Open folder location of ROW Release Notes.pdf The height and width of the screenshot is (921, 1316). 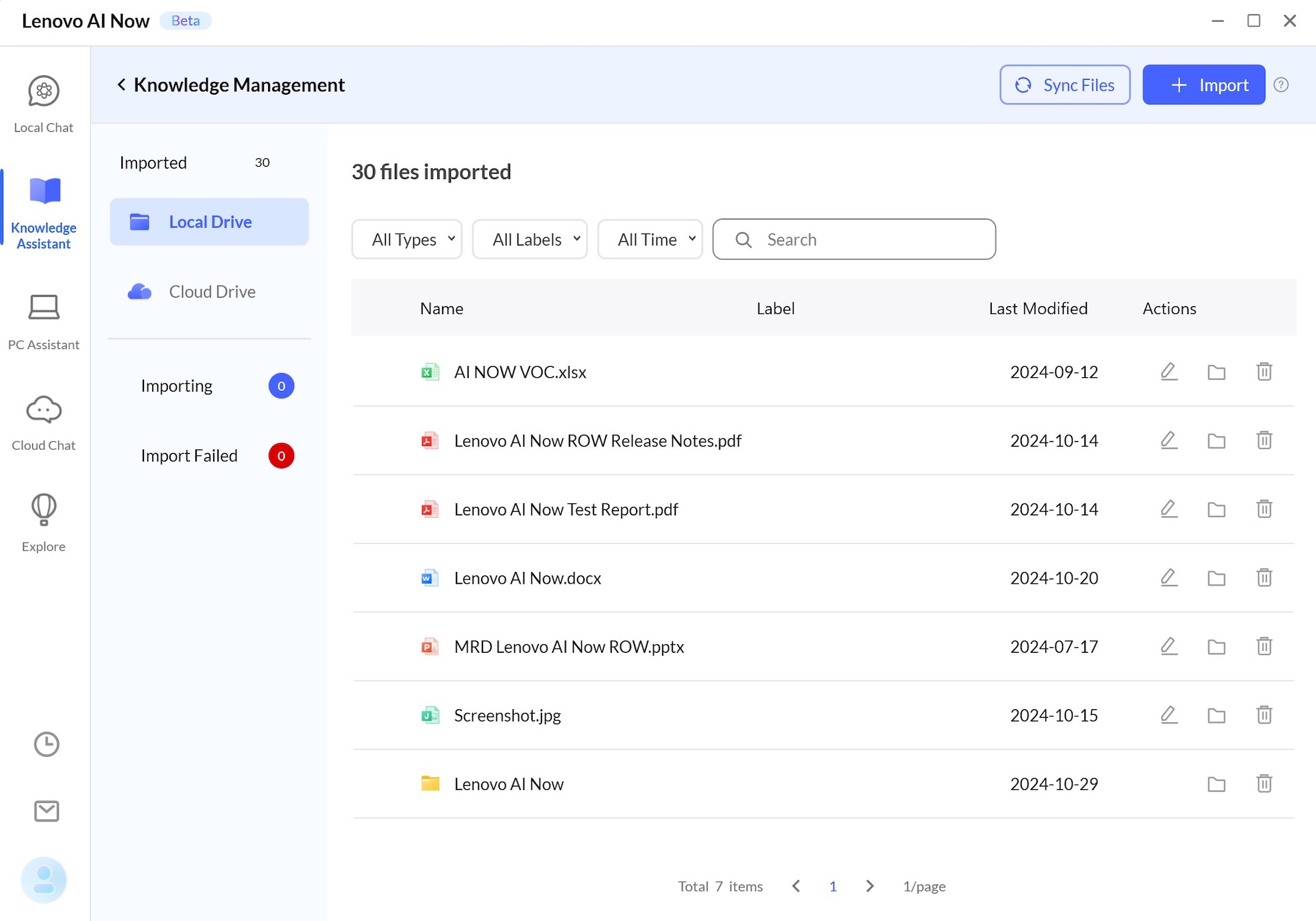[1217, 440]
